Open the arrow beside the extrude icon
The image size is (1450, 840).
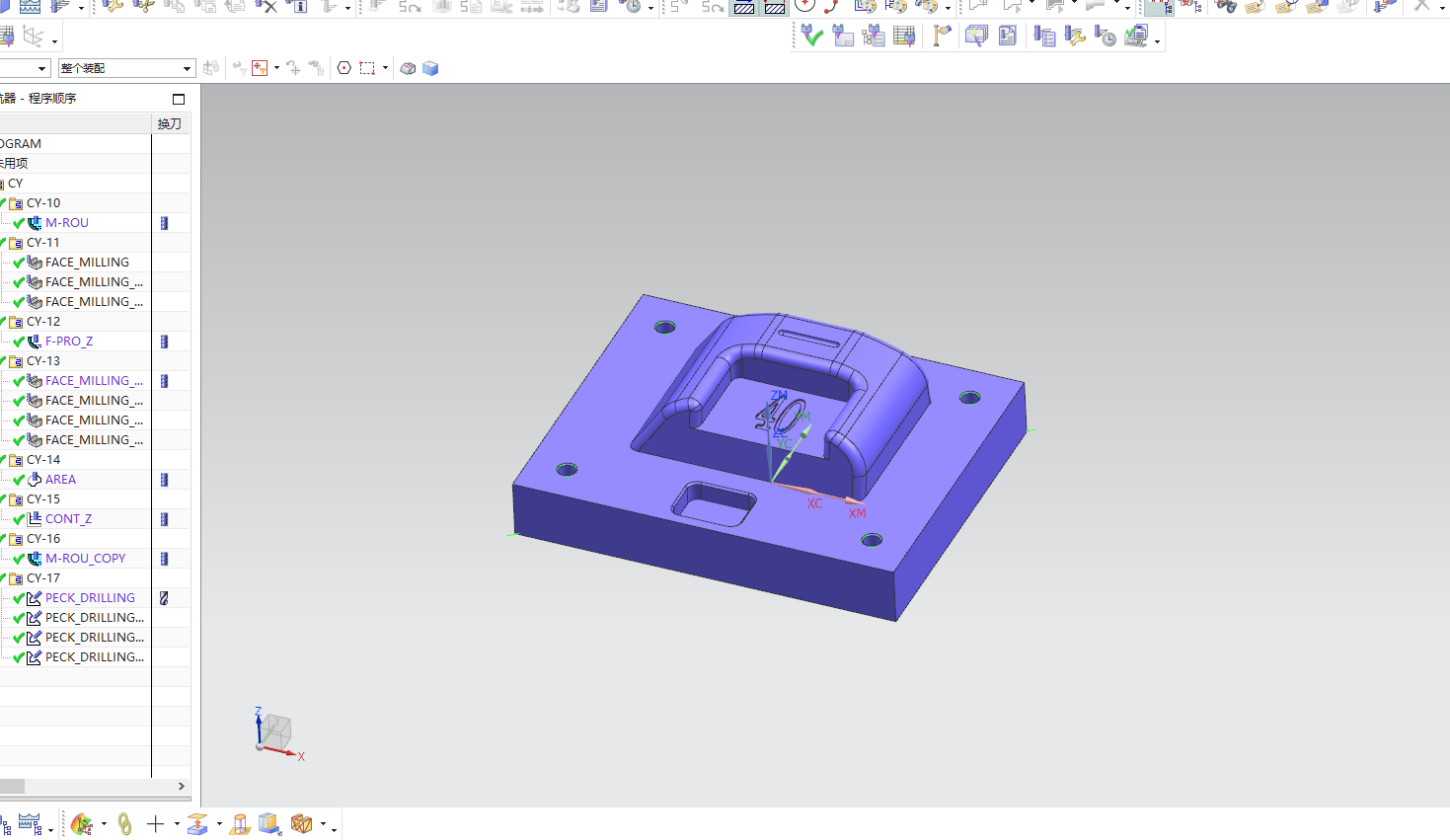click(219, 824)
